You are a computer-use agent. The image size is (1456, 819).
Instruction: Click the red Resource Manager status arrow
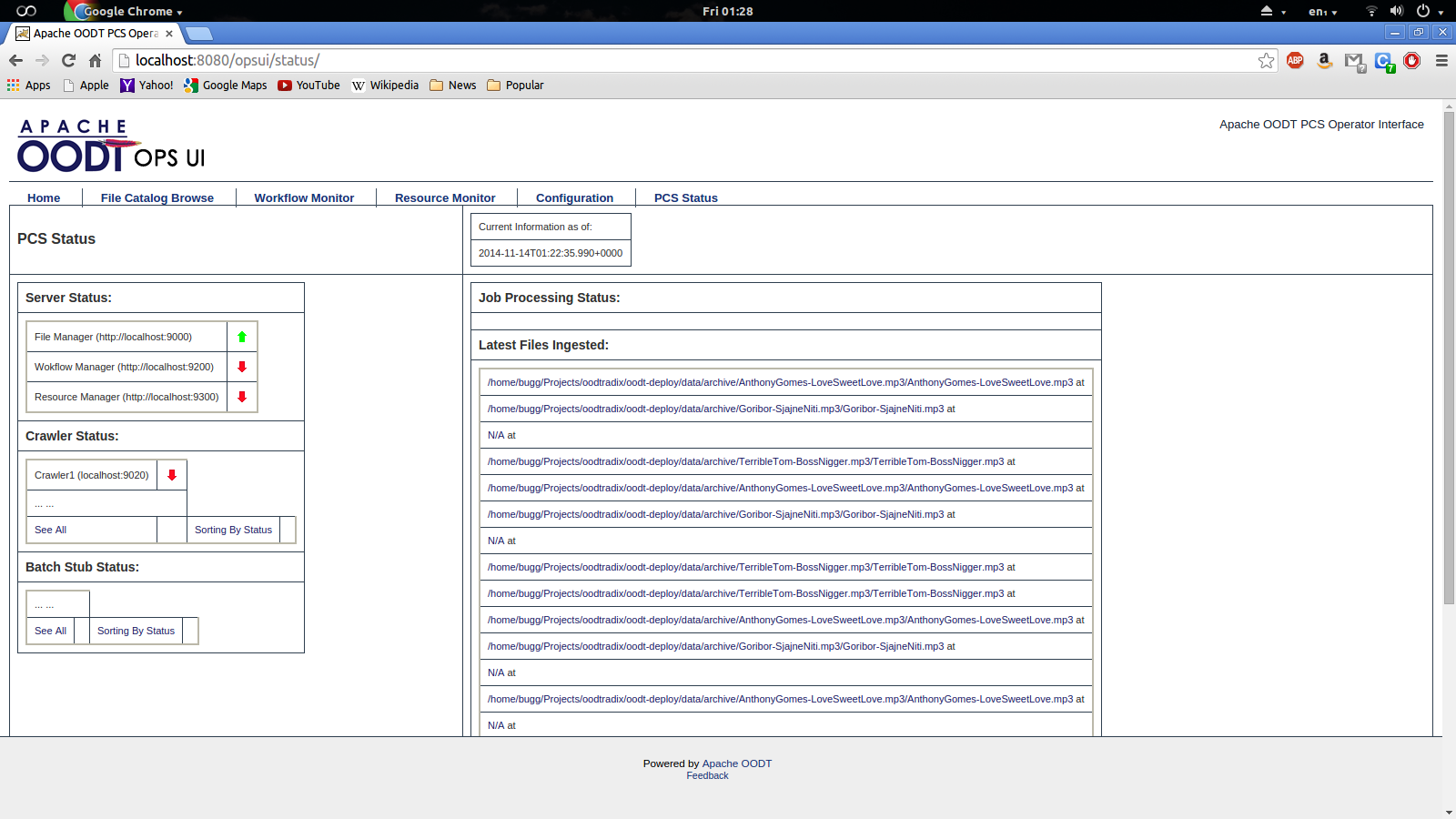coord(242,397)
